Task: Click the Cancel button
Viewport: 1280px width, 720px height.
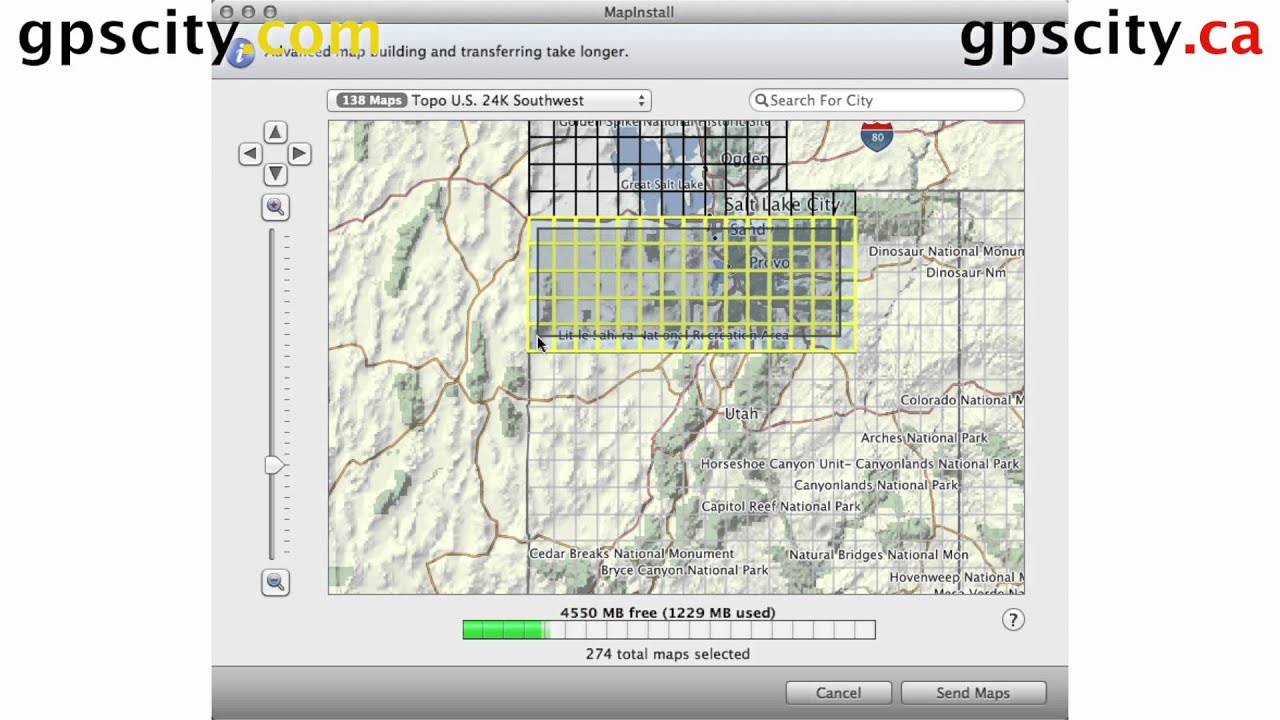Action: (838, 693)
